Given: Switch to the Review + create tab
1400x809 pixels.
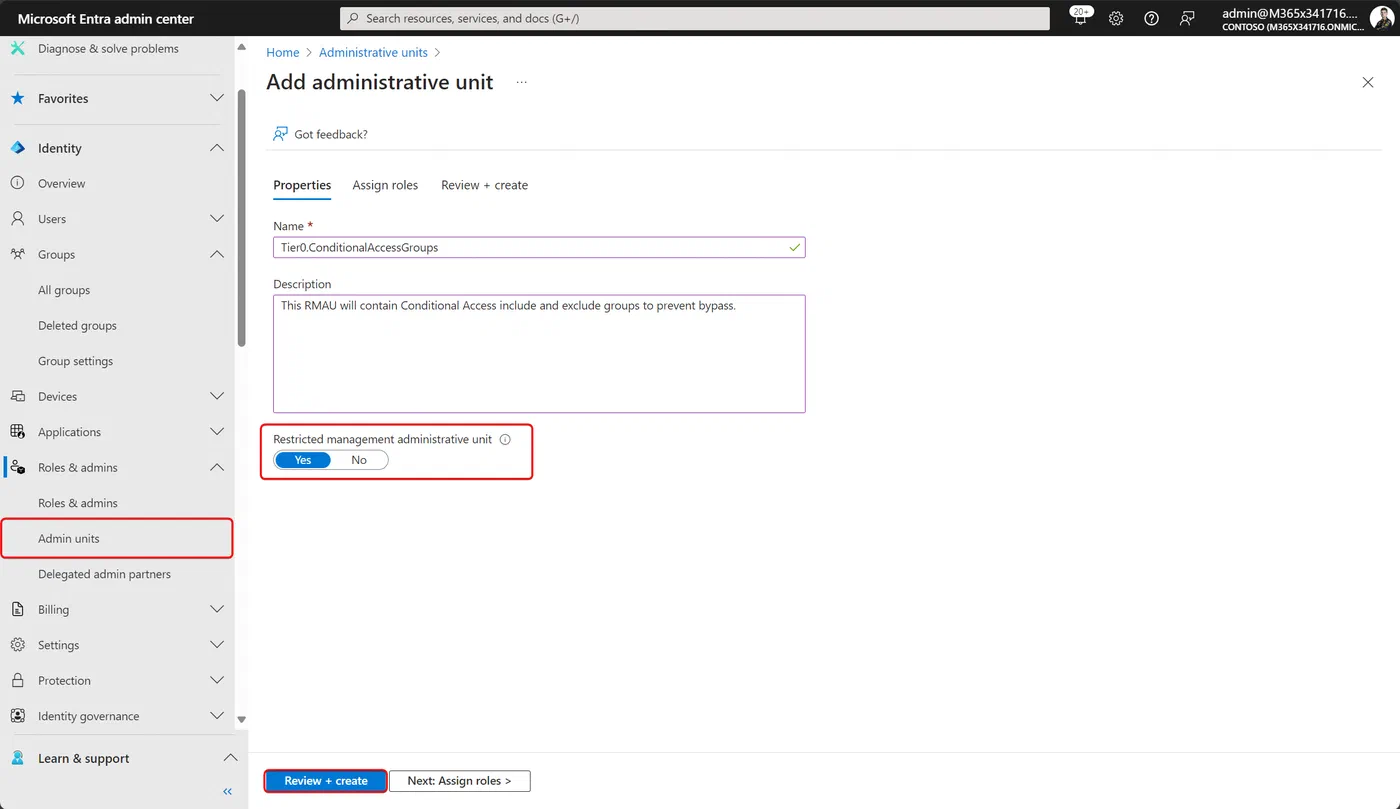Looking at the screenshot, I should tap(484, 185).
